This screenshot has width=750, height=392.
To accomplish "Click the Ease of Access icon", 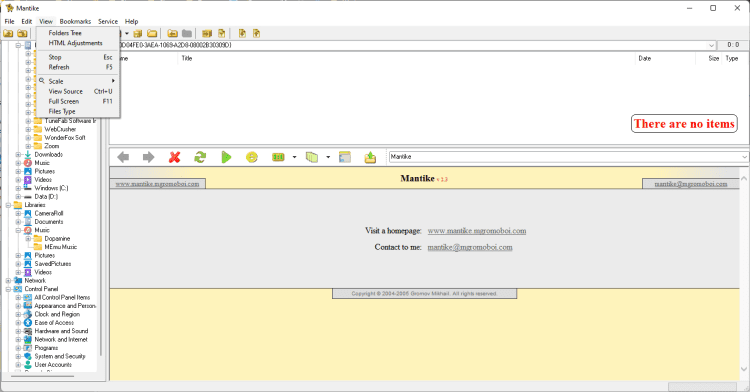I will pos(28,323).
